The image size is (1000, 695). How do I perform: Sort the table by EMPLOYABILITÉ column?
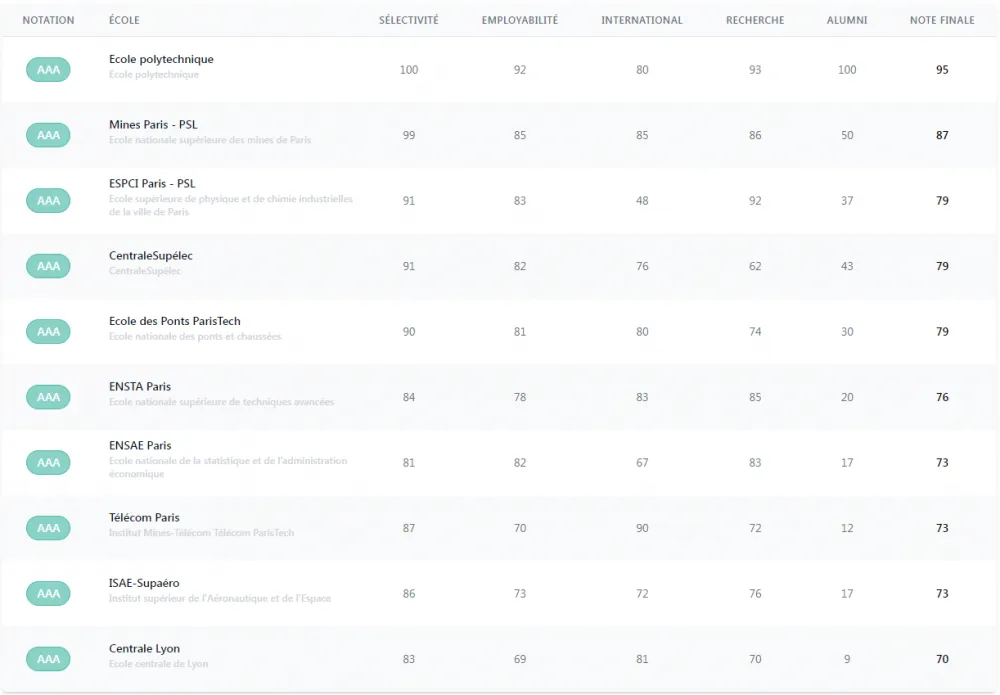pos(520,19)
